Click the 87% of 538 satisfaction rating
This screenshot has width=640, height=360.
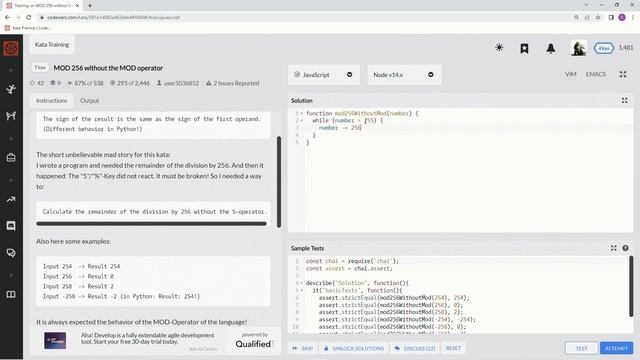[x=85, y=83]
